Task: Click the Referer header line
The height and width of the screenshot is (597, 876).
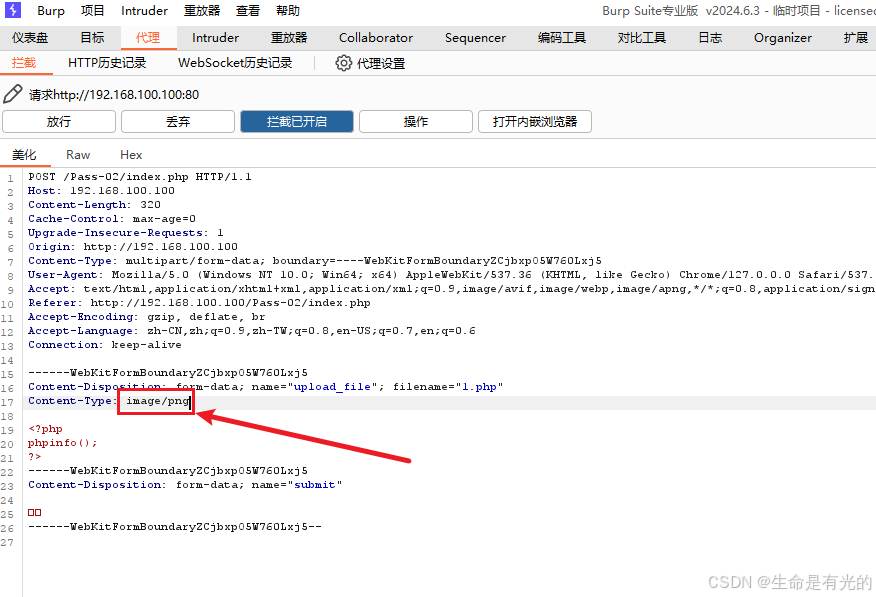Action: [x=199, y=302]
